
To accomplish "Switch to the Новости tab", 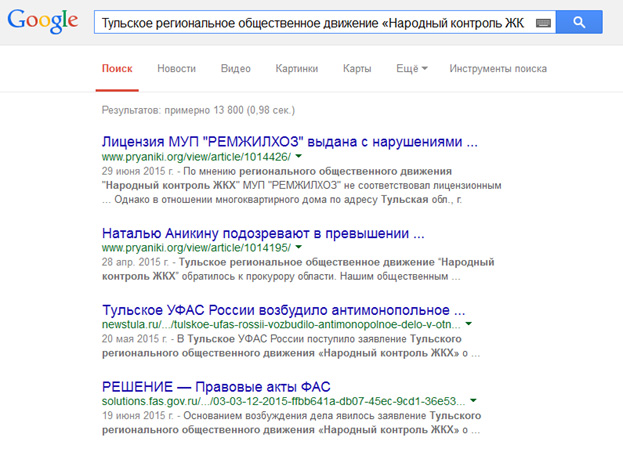I will 176,69.
